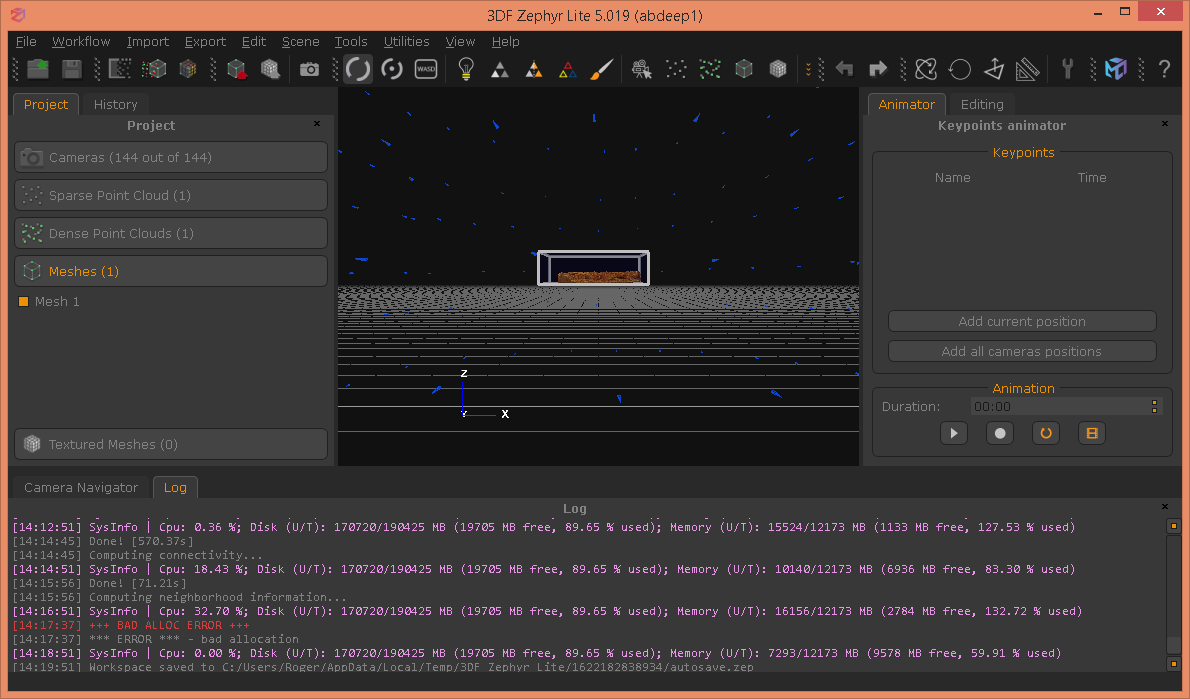Image resolution: width=1190 pixels, height=699 pixels.
Task: Select the orbit navigation mode icon
Action: [x=357, y=69]
